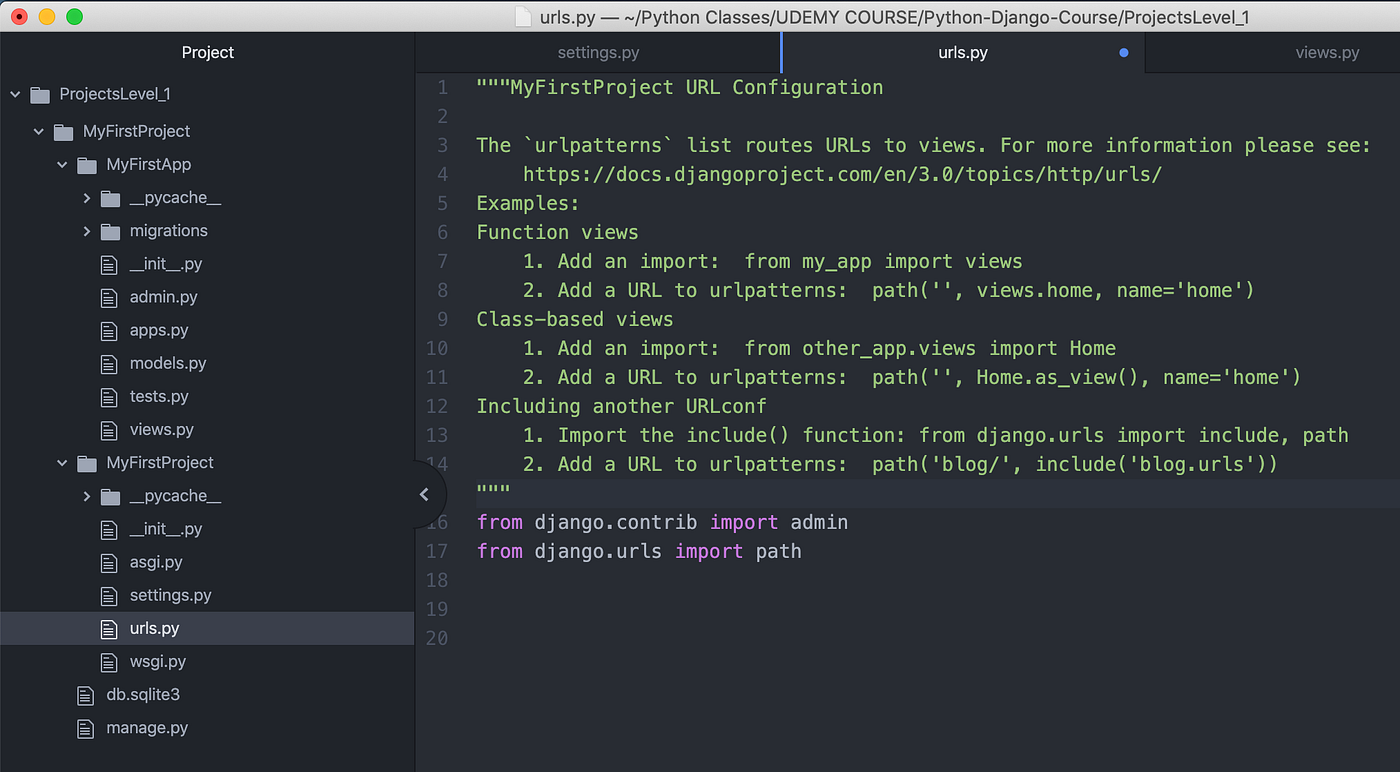The width and height of the screenshot is (1400, 772).
Task: Open the views.py tab
Action: pos(1327,52)
